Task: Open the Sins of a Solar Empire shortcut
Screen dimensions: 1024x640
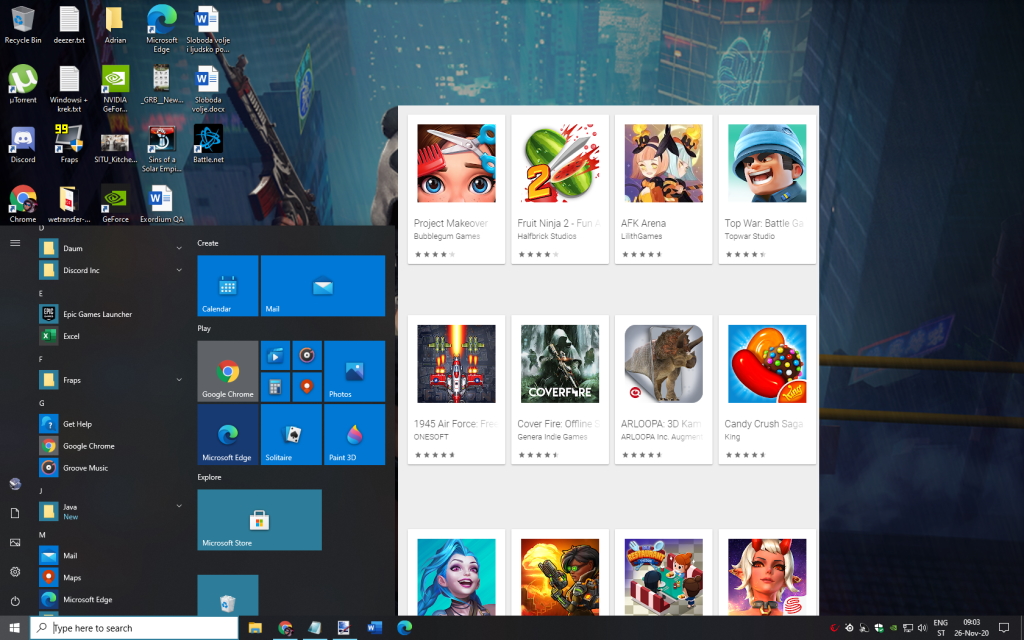Action: point(161,150)
